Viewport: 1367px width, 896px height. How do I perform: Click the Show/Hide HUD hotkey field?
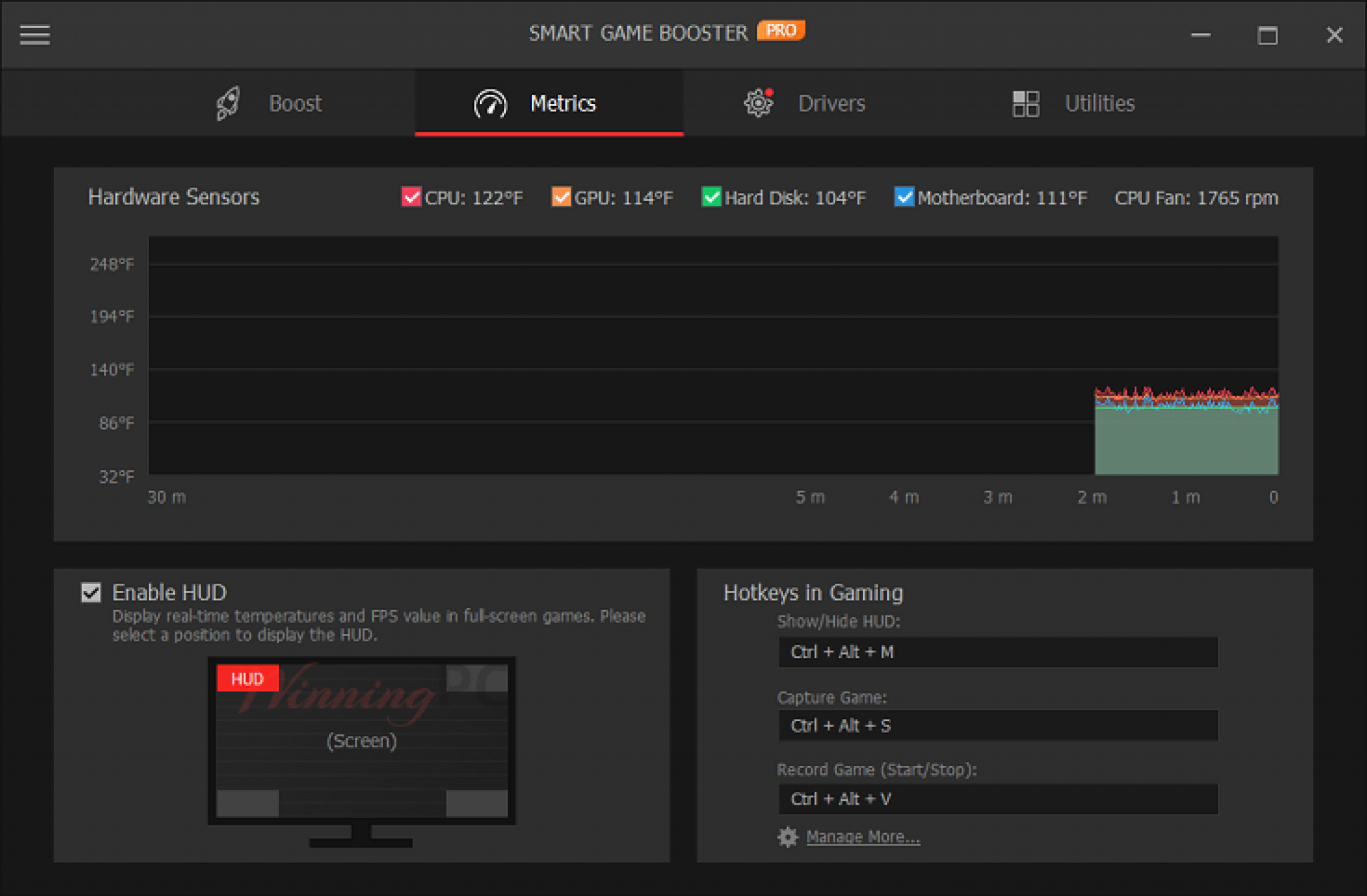(x=998, y=652)
